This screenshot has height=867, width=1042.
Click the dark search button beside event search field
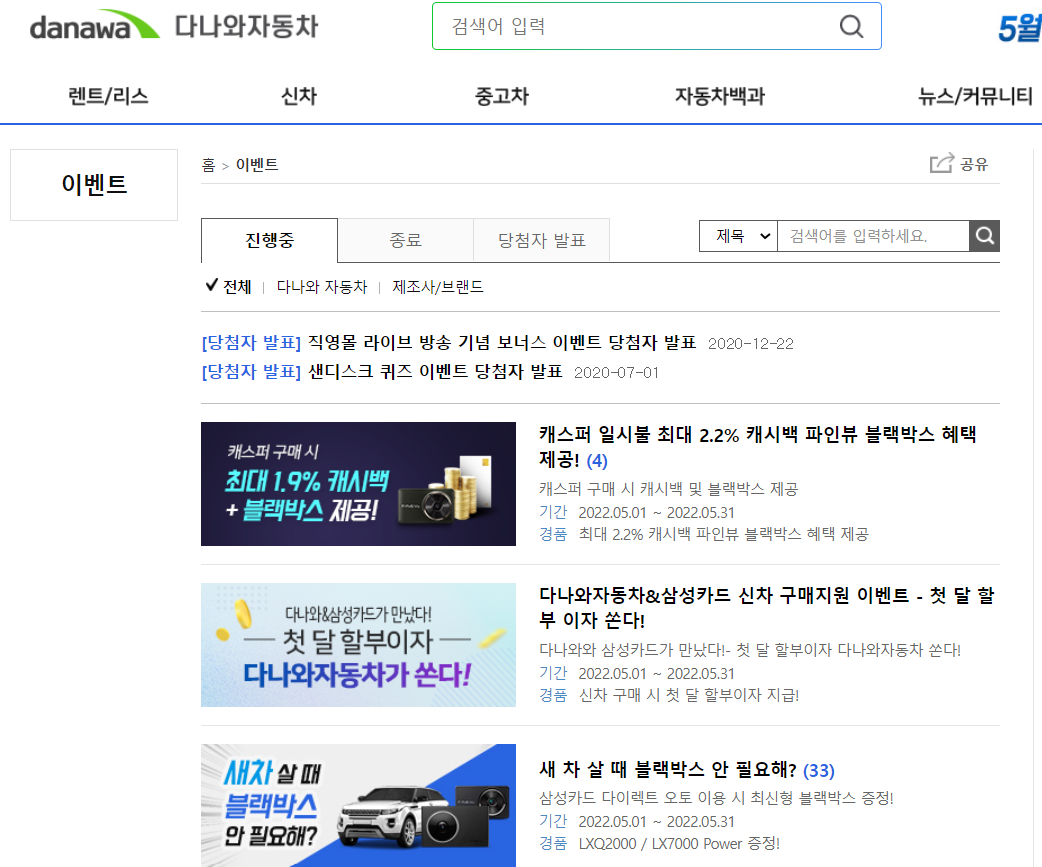984,236
